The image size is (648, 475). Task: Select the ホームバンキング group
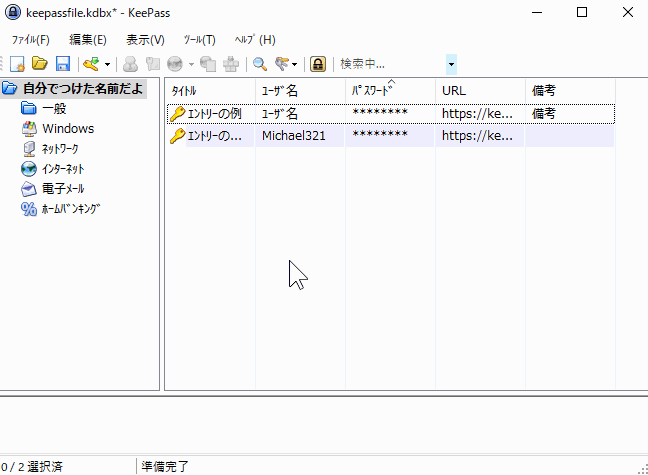click(x=71, y=209)
